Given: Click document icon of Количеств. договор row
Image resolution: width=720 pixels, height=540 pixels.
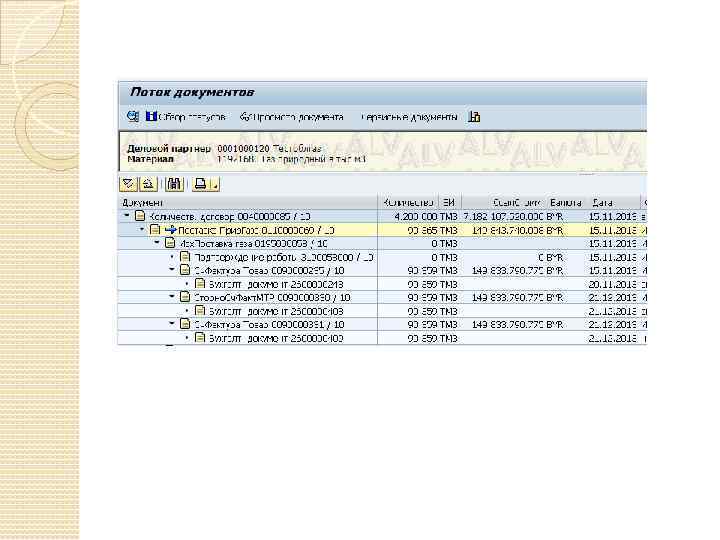Looking at the screenshot, I should click(140, 215).
